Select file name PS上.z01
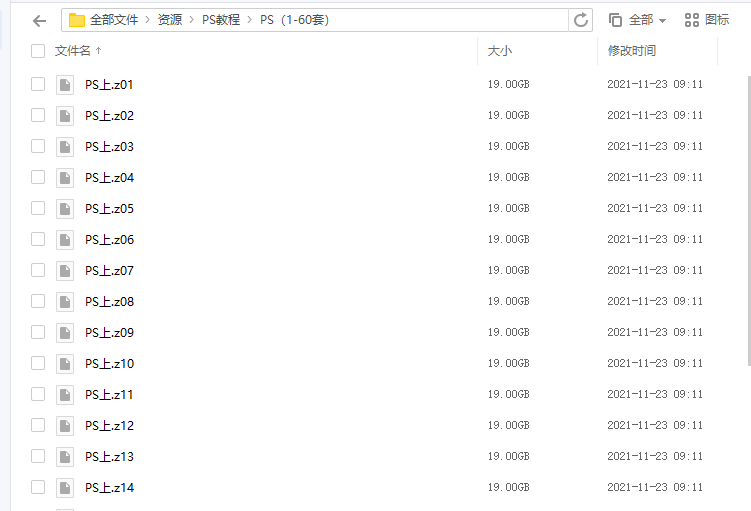 [109, 85]
